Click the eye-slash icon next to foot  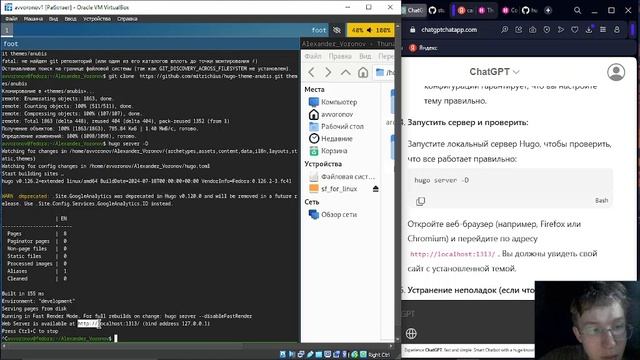point(337,30)
